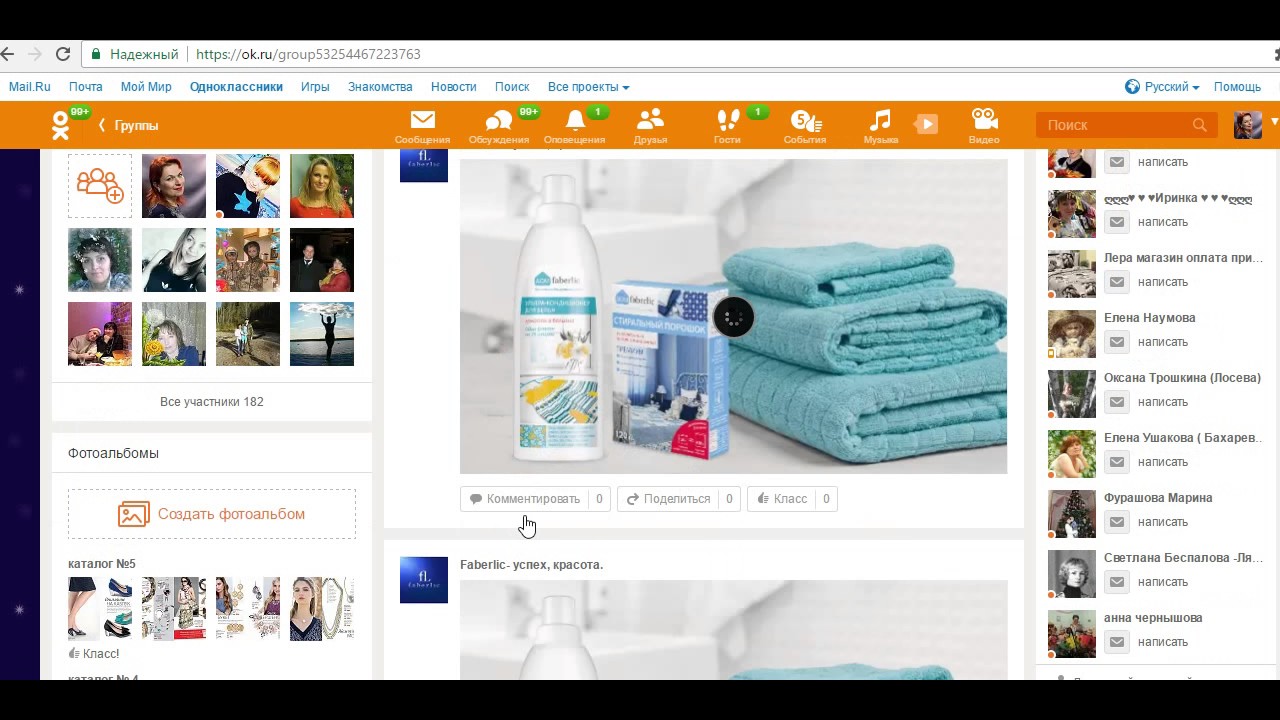Click the Odnoklassniki logo icon
Viewport: 1280px width, 720px height.
60,125
